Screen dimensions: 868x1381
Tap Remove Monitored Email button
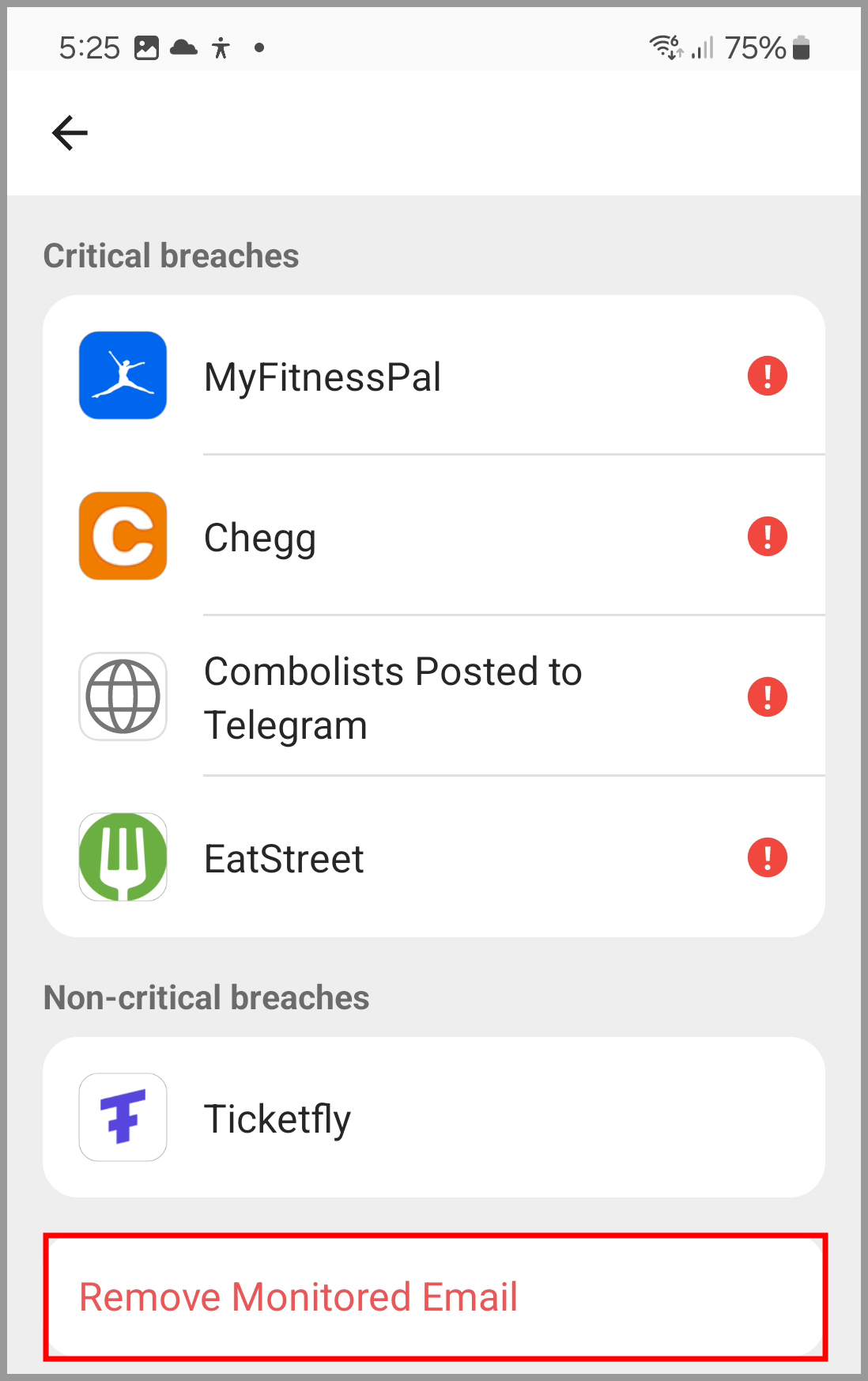(434, 1297)
